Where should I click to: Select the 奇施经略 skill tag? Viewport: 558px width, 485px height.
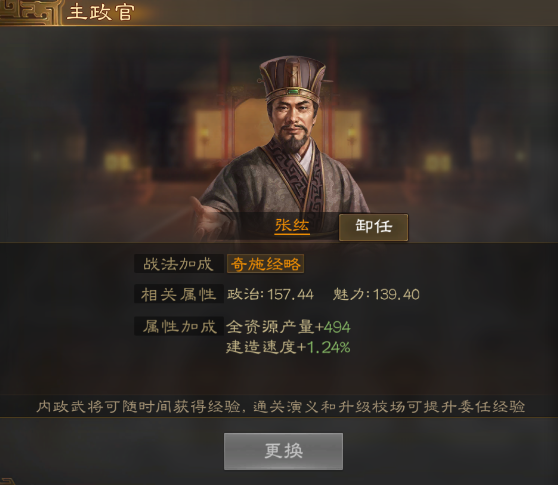[265, 264]
